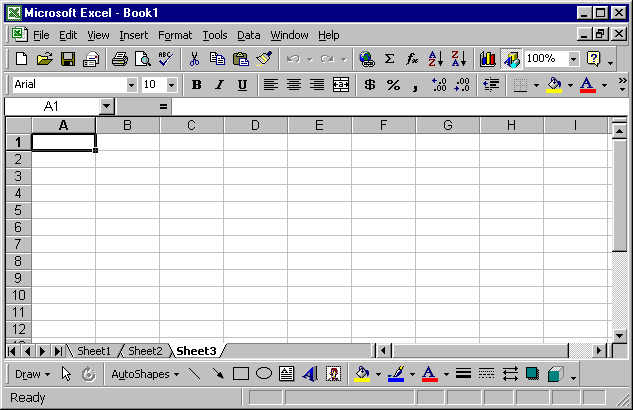The width and height of the screenshot is (633, 410).
Task: Click the E-mail envelope icon
Action: (x=91, y=59)
